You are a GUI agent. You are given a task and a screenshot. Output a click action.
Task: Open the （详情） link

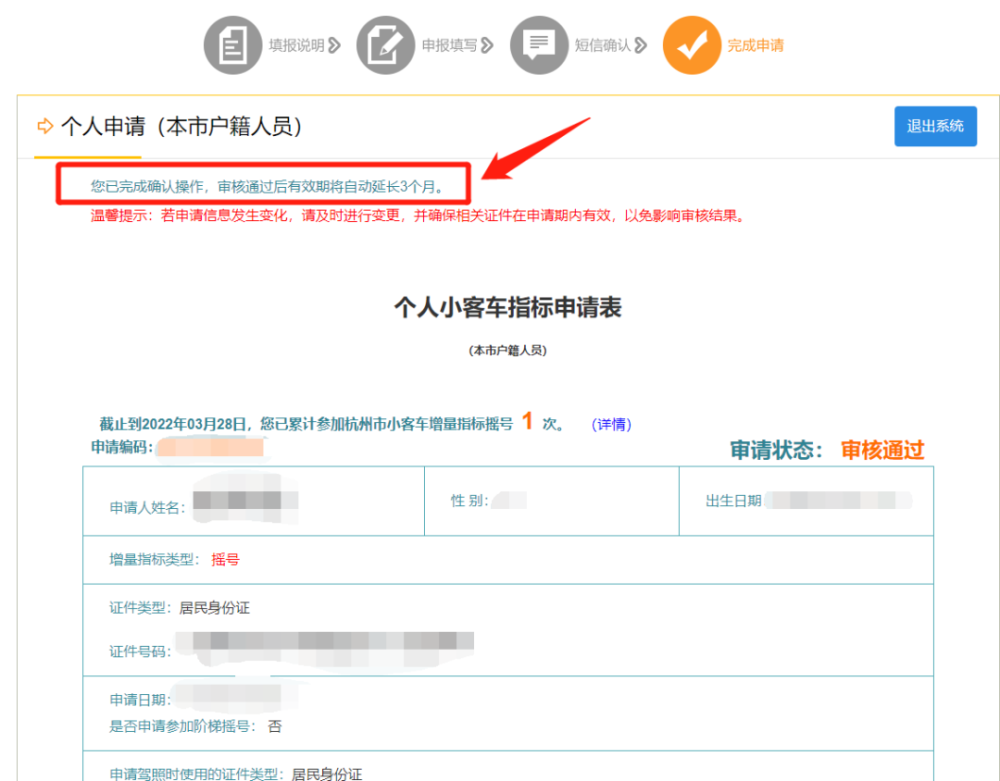click(611, 424)
